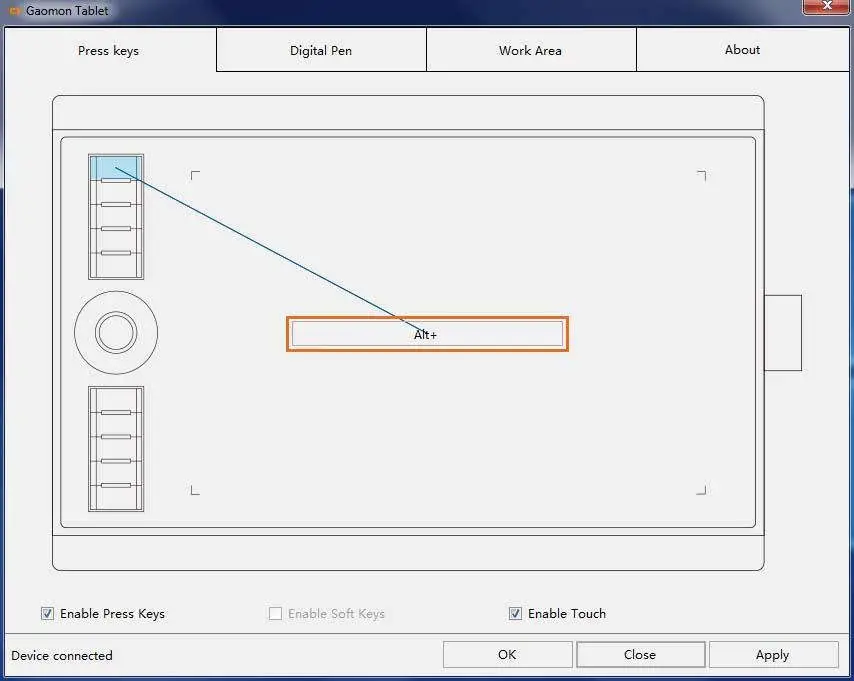Viewport: 854px width, 681px height.
Task: Toggle the Enable Soft Keys checkbox
Action: [x=276, y=613]
